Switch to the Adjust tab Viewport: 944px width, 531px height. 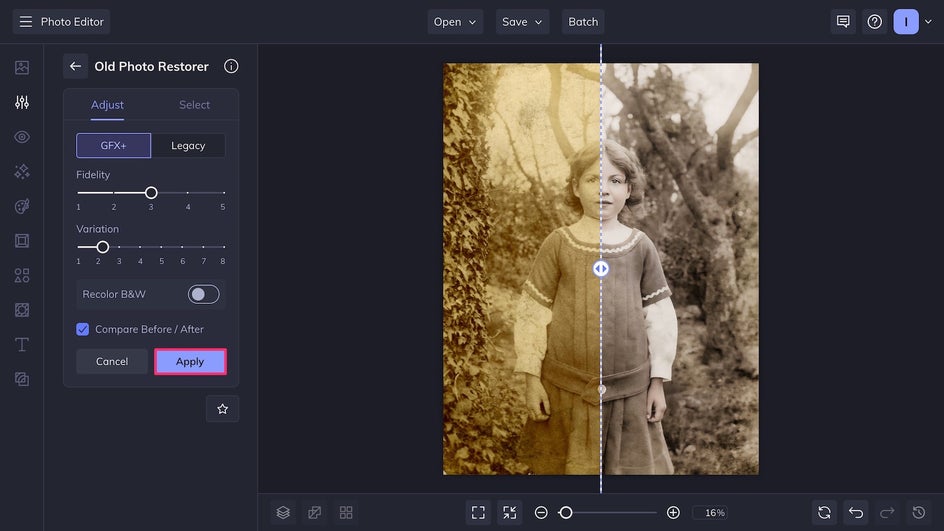pos(107,105)
